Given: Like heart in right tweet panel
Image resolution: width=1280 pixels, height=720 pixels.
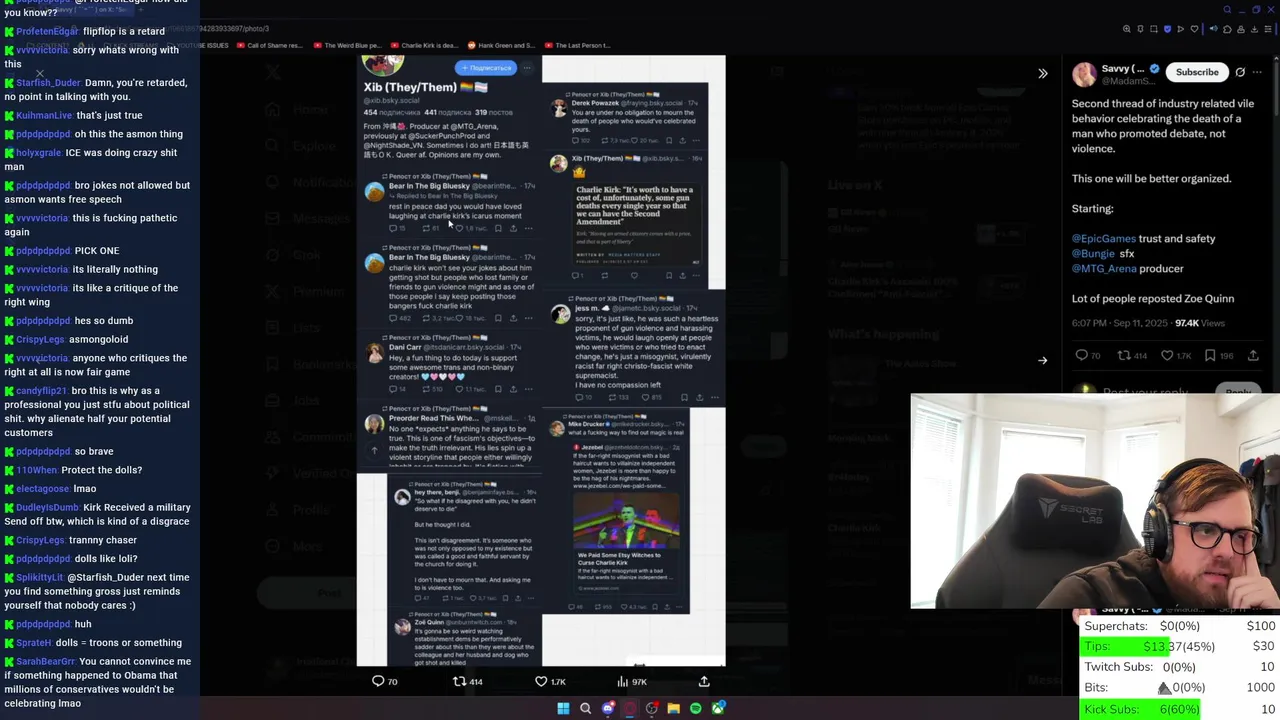Looking at the screenshot, I should [1167, 355].
